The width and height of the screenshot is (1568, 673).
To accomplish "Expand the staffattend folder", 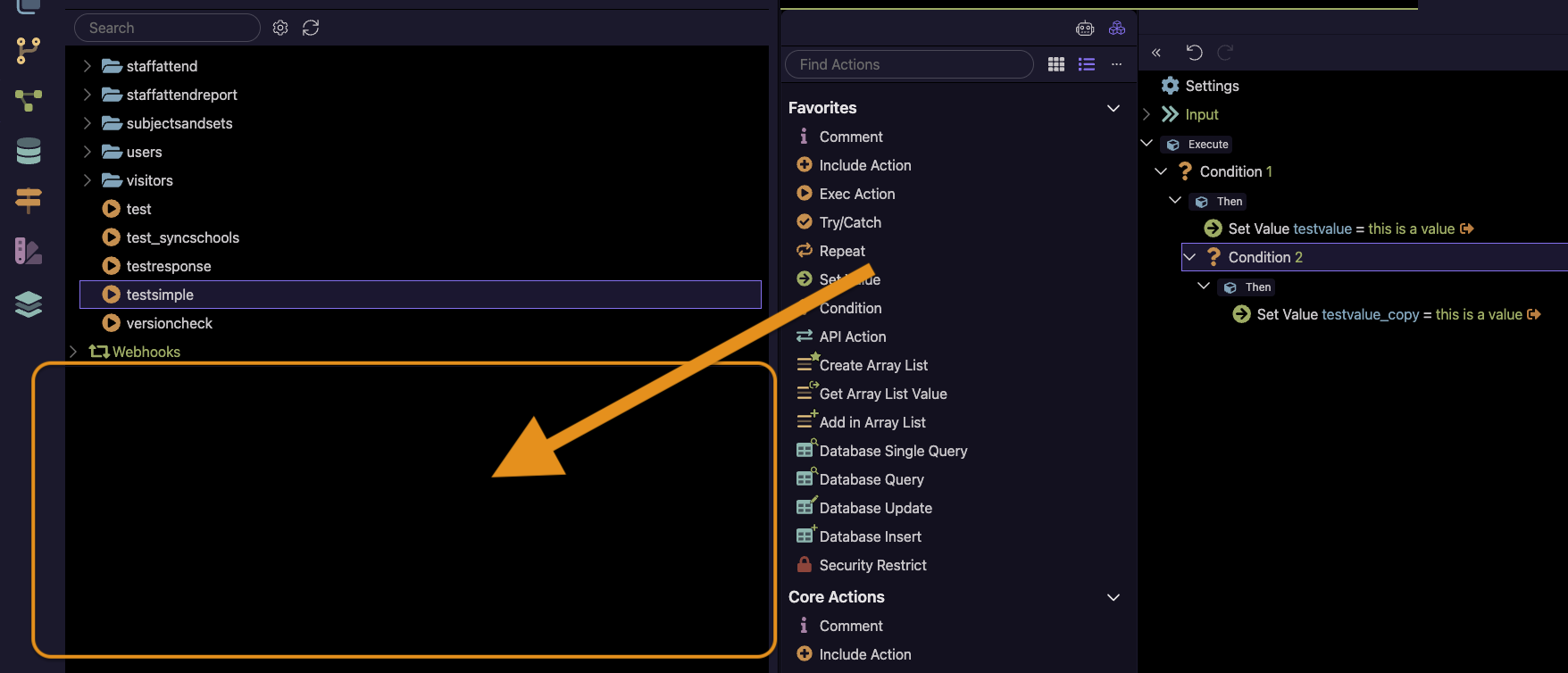I will [88, 66].
